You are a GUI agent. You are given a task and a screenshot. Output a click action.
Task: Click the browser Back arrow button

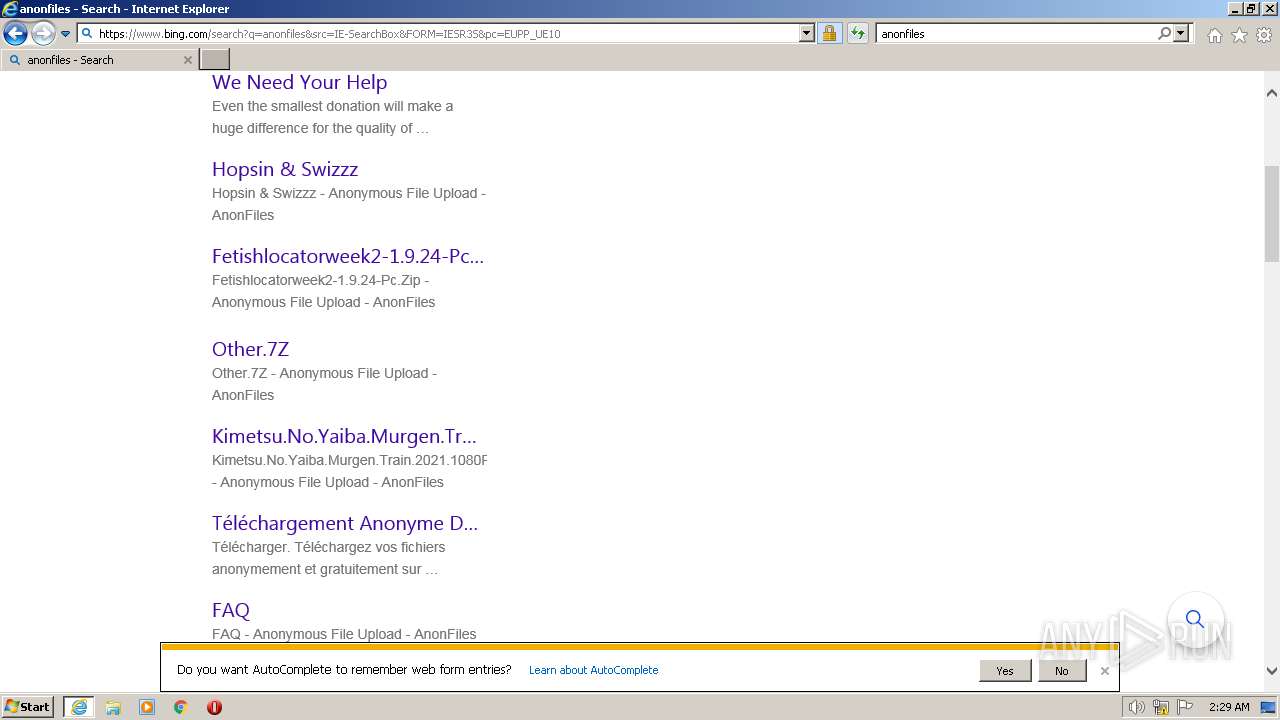tap(15, 34)
